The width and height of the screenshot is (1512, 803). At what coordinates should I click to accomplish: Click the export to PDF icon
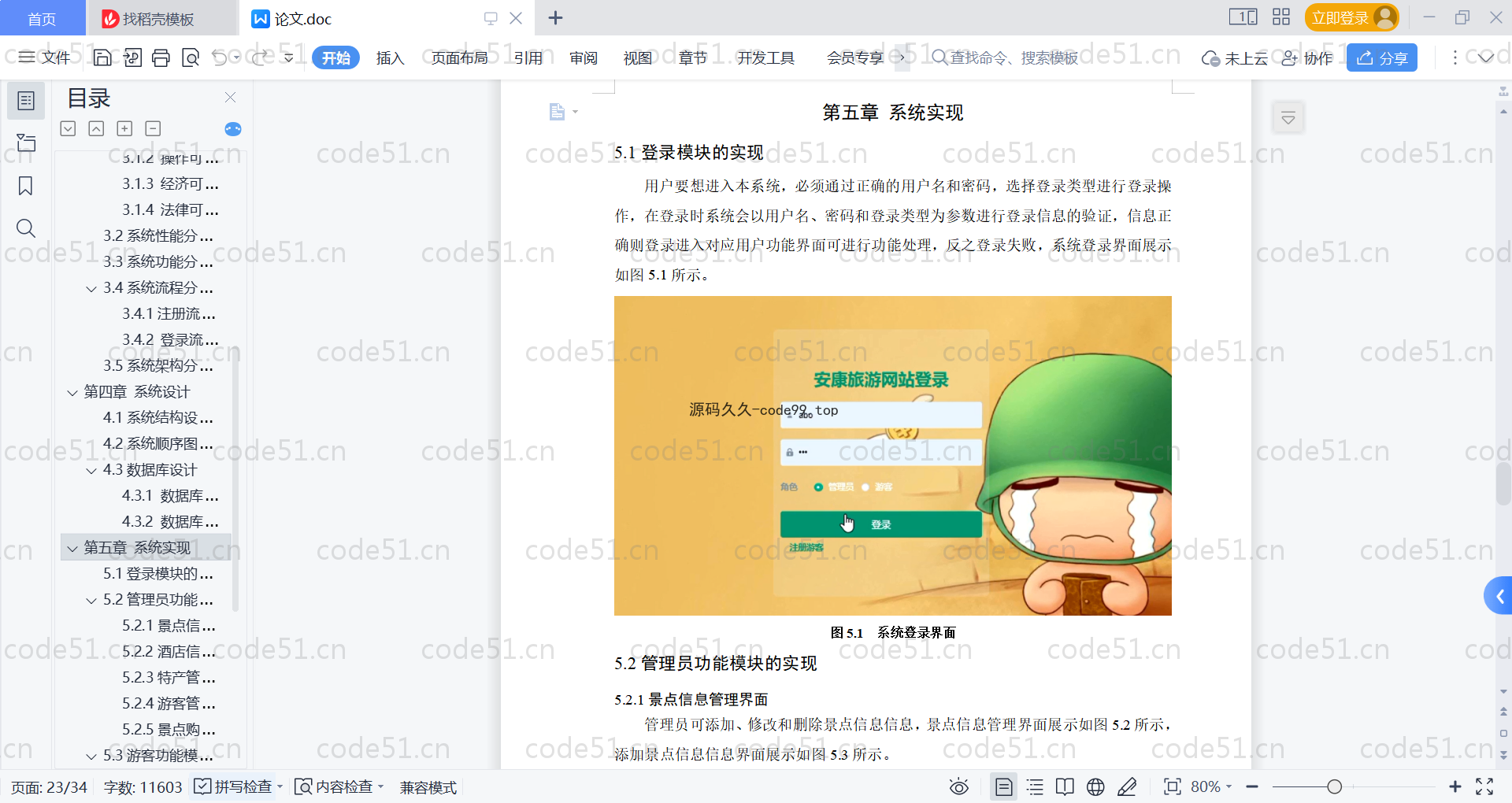click(x=132, y=57)
